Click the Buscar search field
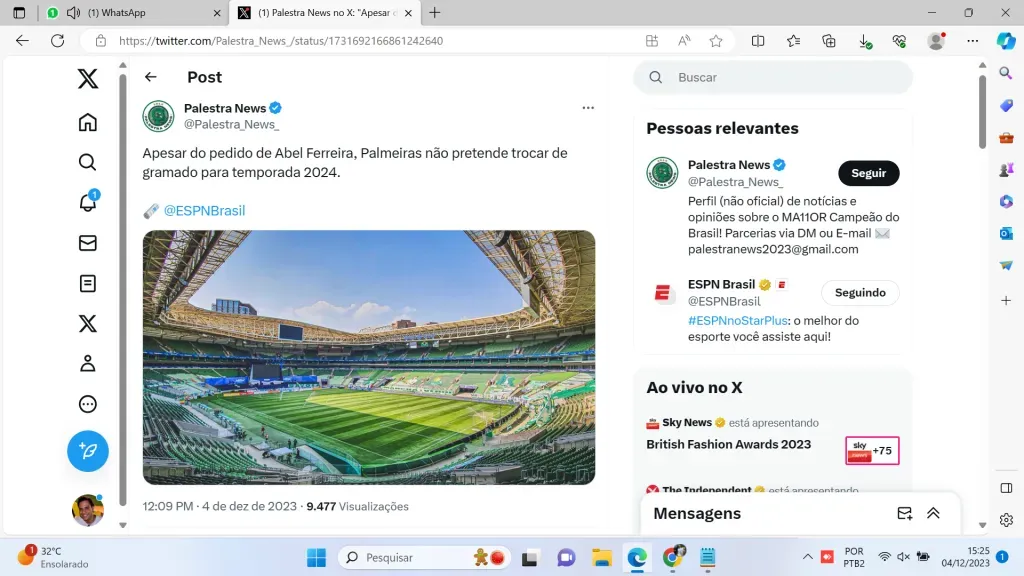 (x=780, y=77)
